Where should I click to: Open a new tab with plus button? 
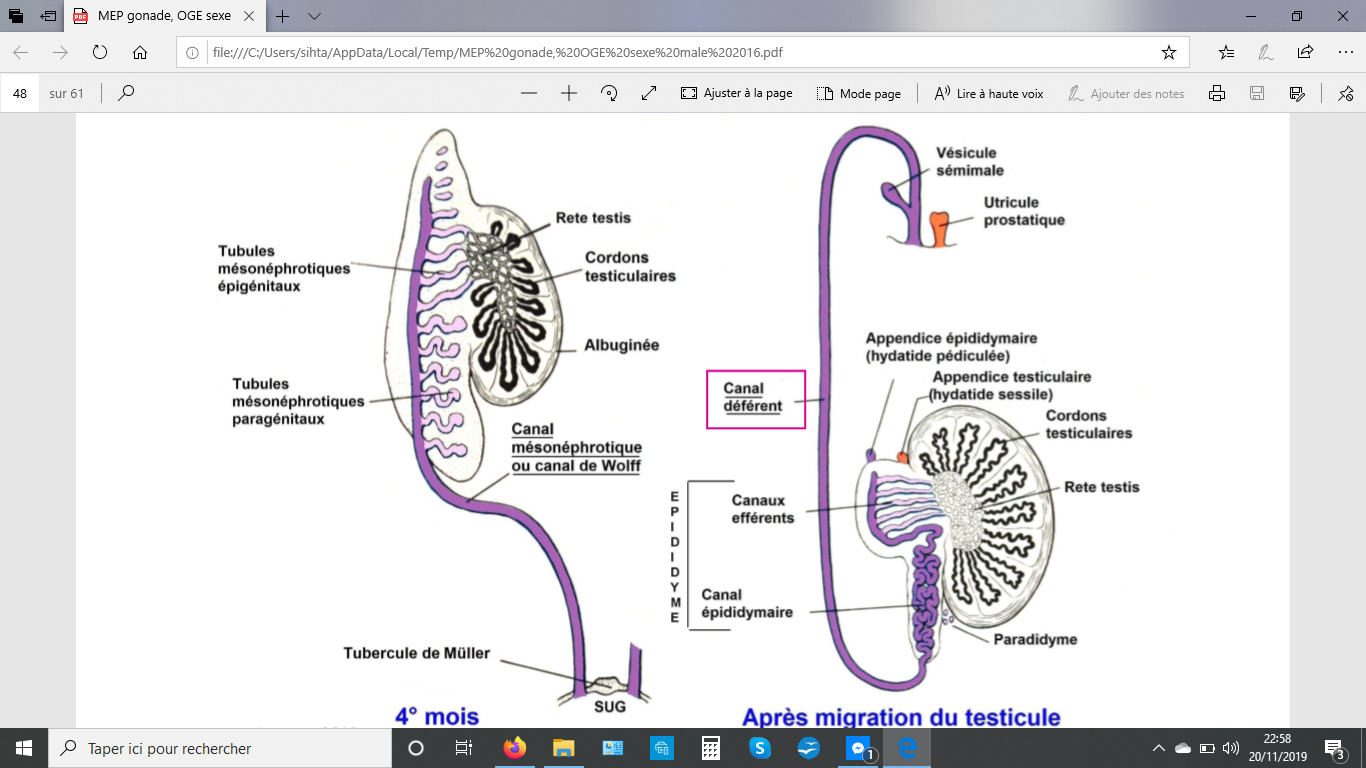point(283,17)
